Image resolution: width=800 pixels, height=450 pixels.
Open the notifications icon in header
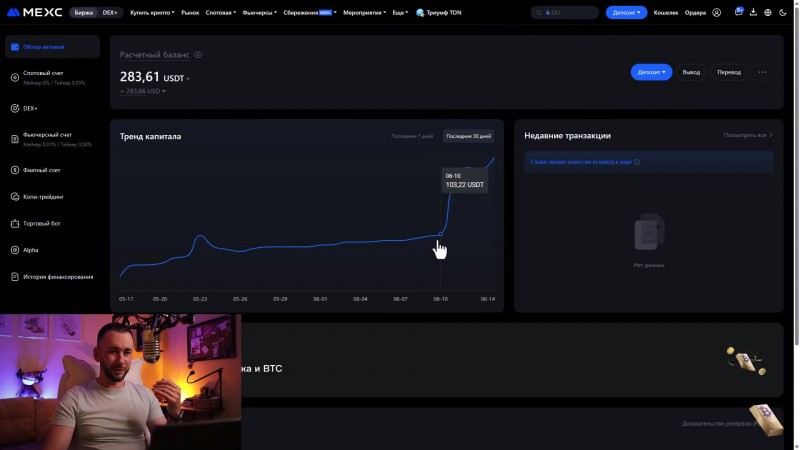[738, 12]
